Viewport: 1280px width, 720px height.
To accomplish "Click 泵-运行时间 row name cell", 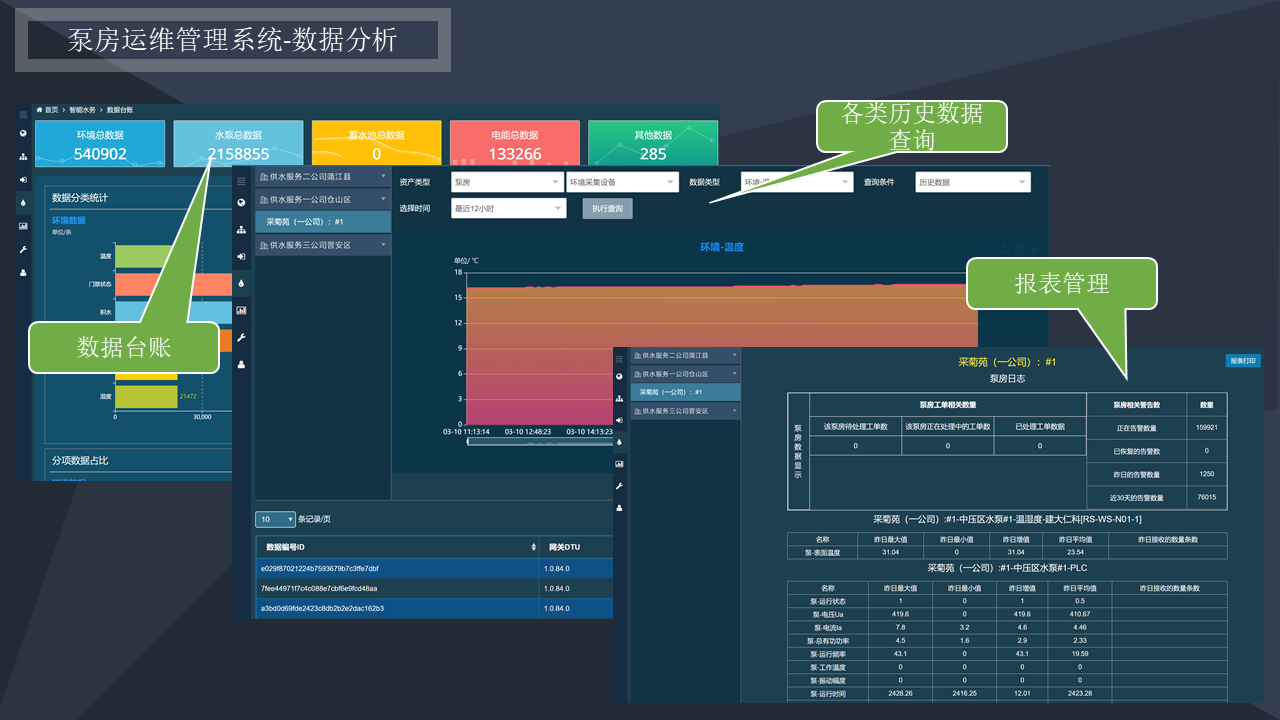I will (x=827, y=693).
